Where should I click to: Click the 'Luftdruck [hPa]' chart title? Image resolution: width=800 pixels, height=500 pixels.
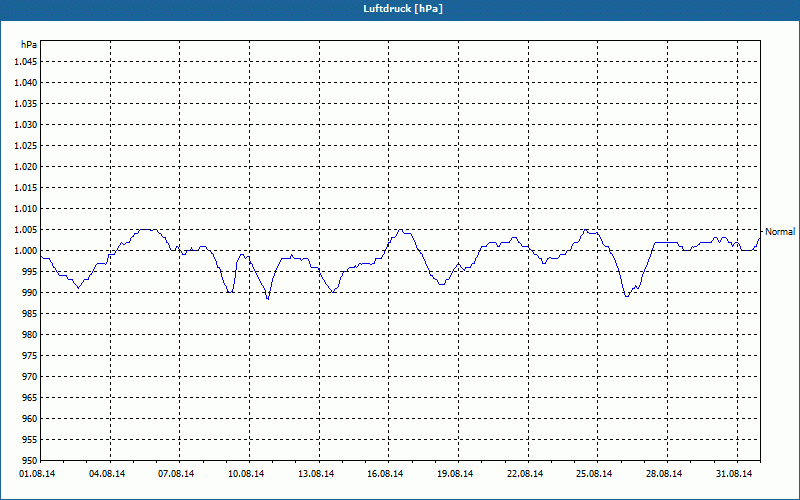[403, 9]
